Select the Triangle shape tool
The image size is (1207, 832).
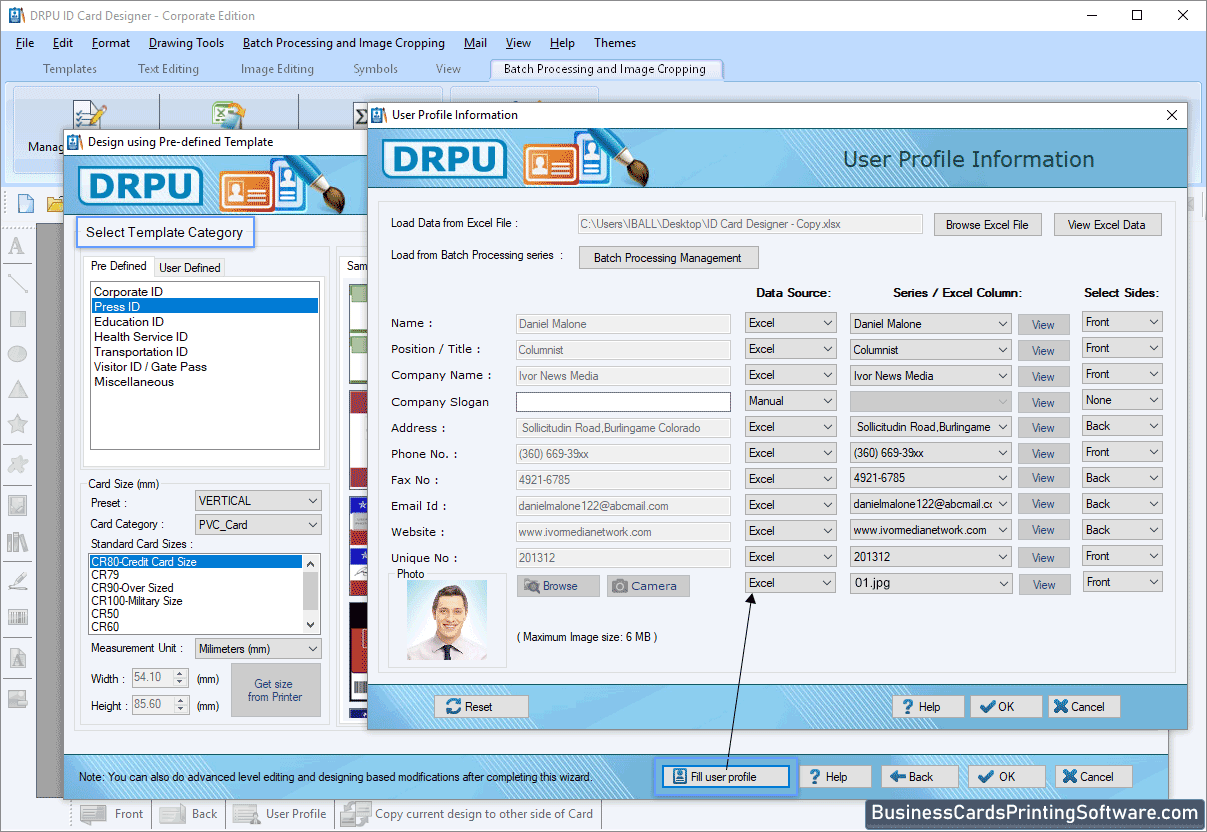tap(17, 389)
